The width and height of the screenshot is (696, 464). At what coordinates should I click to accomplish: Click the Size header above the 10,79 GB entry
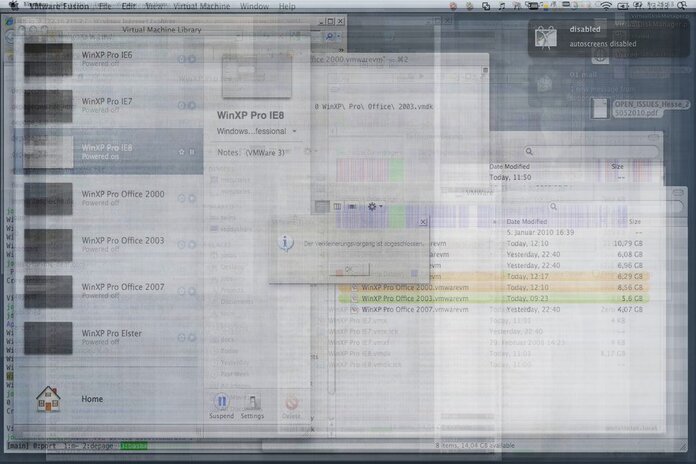635,221
